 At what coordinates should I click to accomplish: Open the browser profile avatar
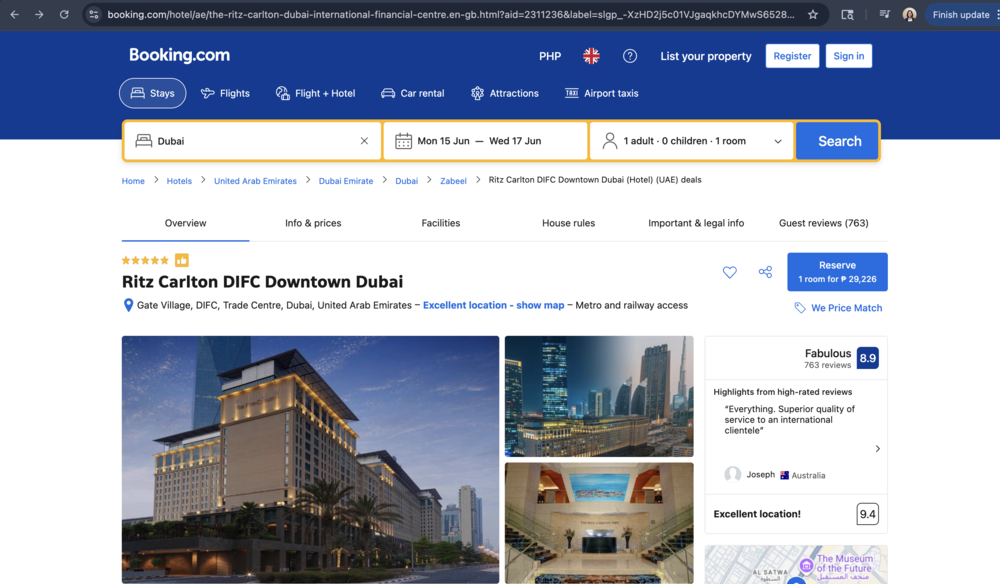(x=909, y=14)
